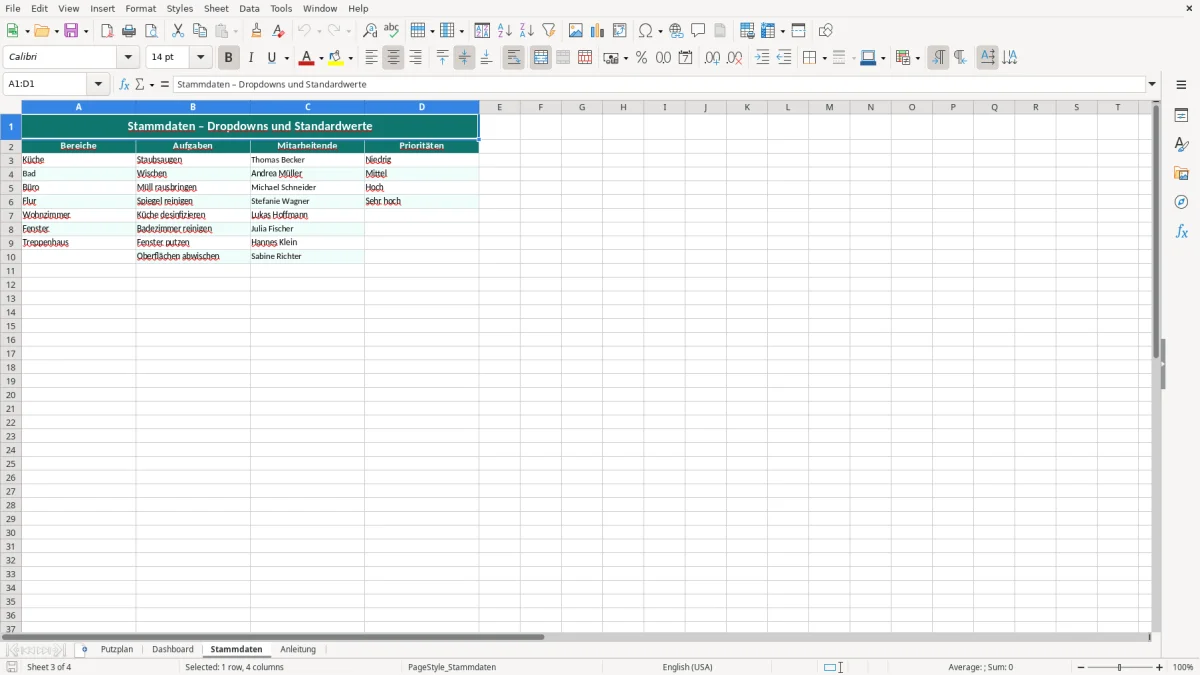Click column D header
This screenshot has height=675, width=1200.
pyautogui.click(x=421, y=107)
